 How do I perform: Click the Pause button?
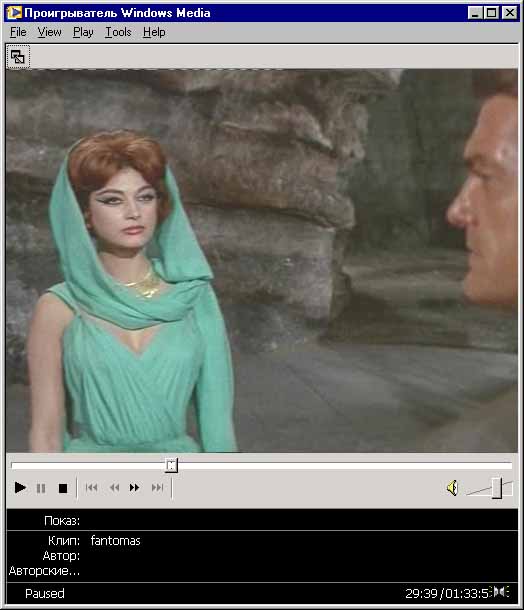41,488
